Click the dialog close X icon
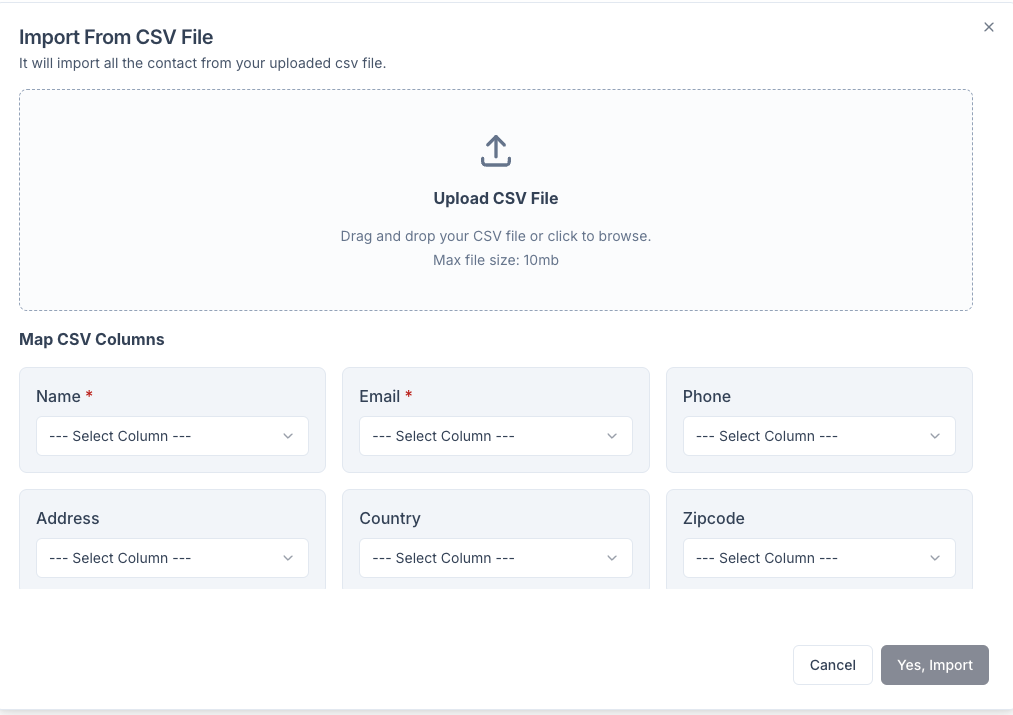 pos(989,27)
